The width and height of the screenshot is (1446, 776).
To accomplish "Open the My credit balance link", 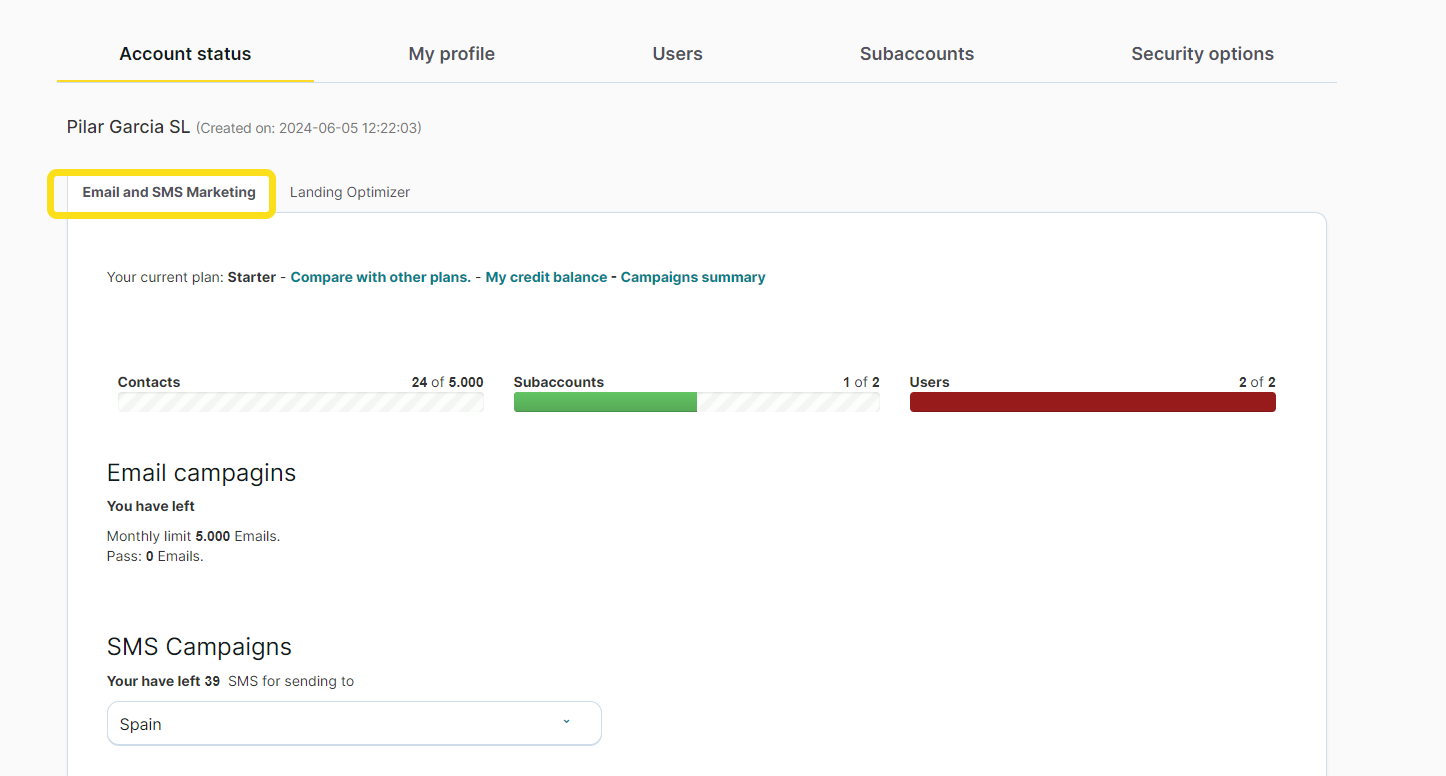I will point(546,277).
